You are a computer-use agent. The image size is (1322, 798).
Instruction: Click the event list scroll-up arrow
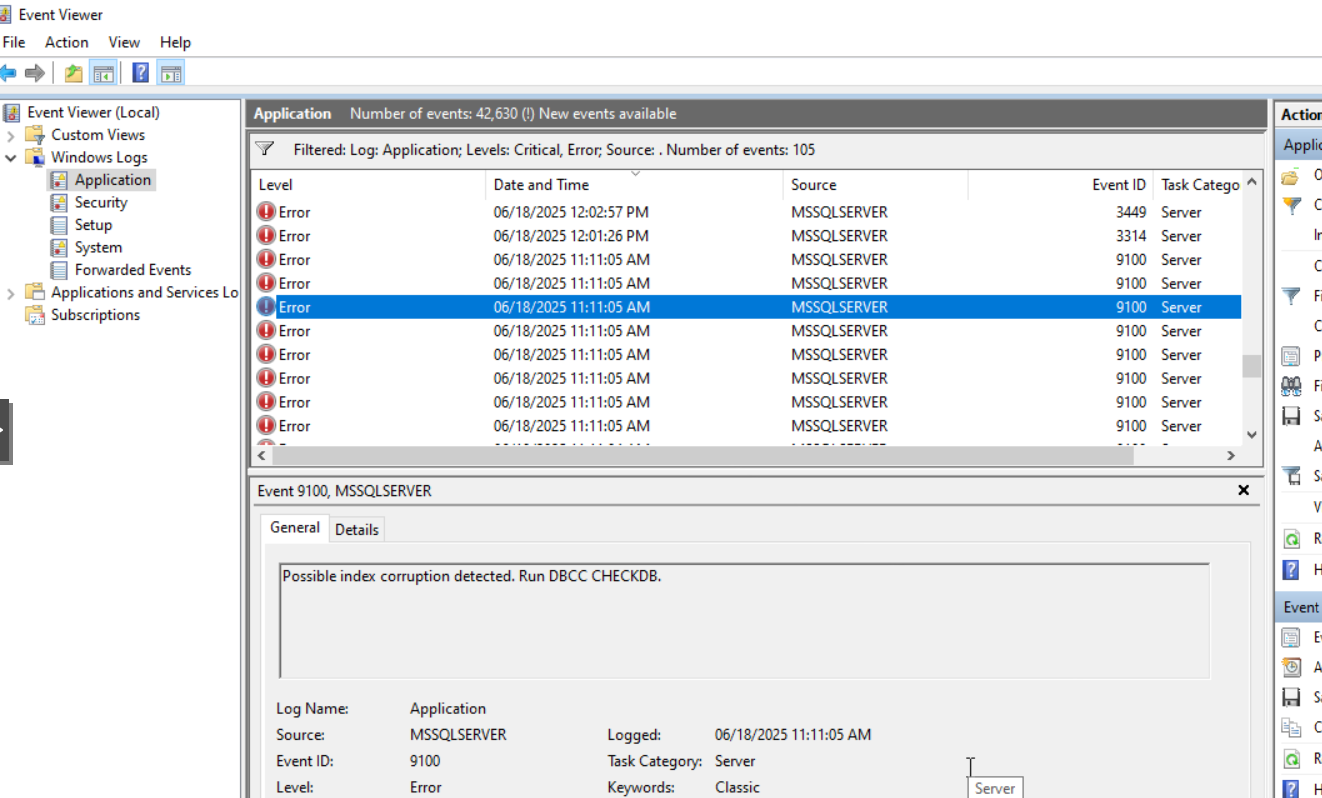pyautogui.click(x=1252, y=182)
